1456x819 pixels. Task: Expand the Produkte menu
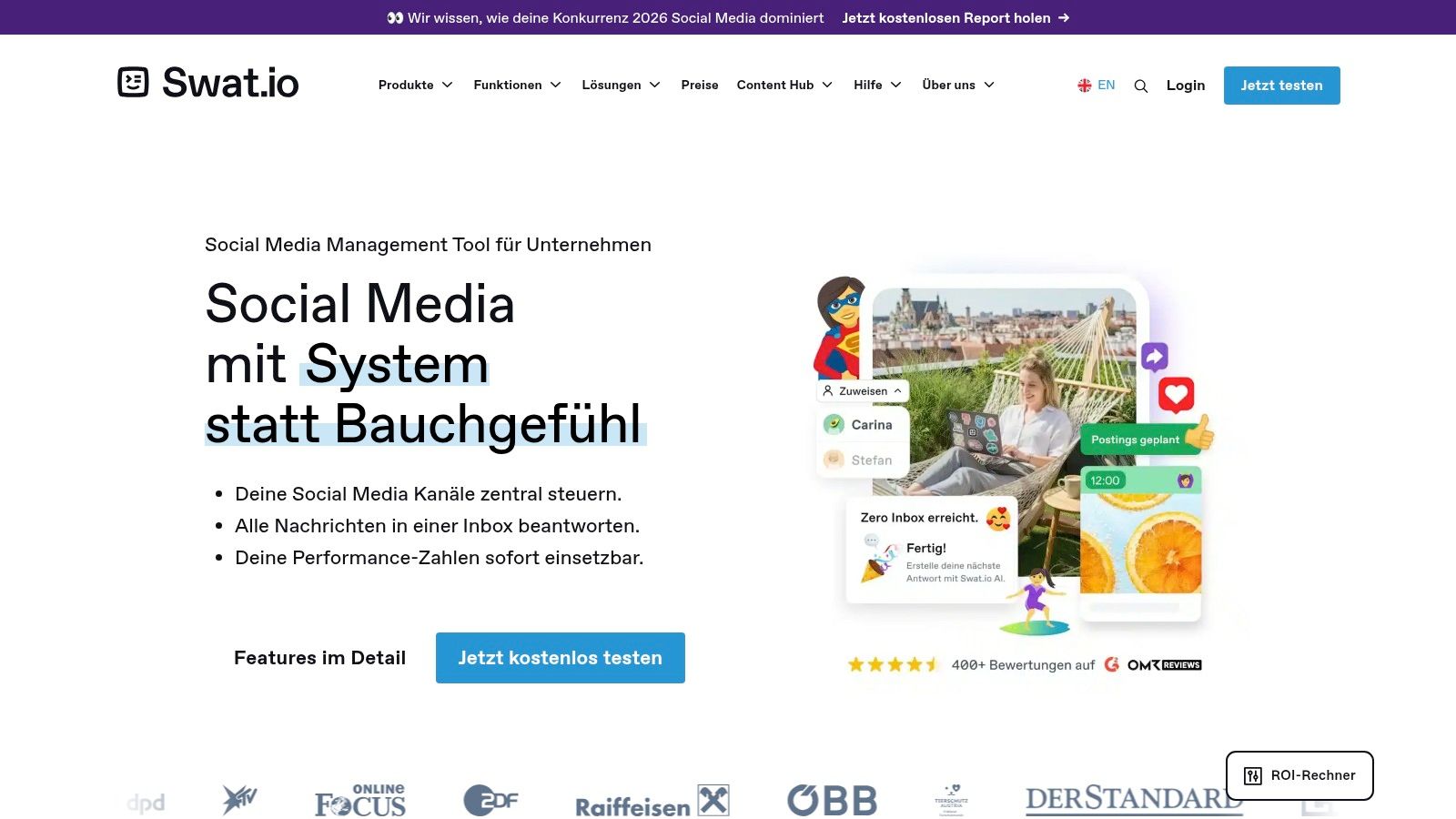coord(415,85)
